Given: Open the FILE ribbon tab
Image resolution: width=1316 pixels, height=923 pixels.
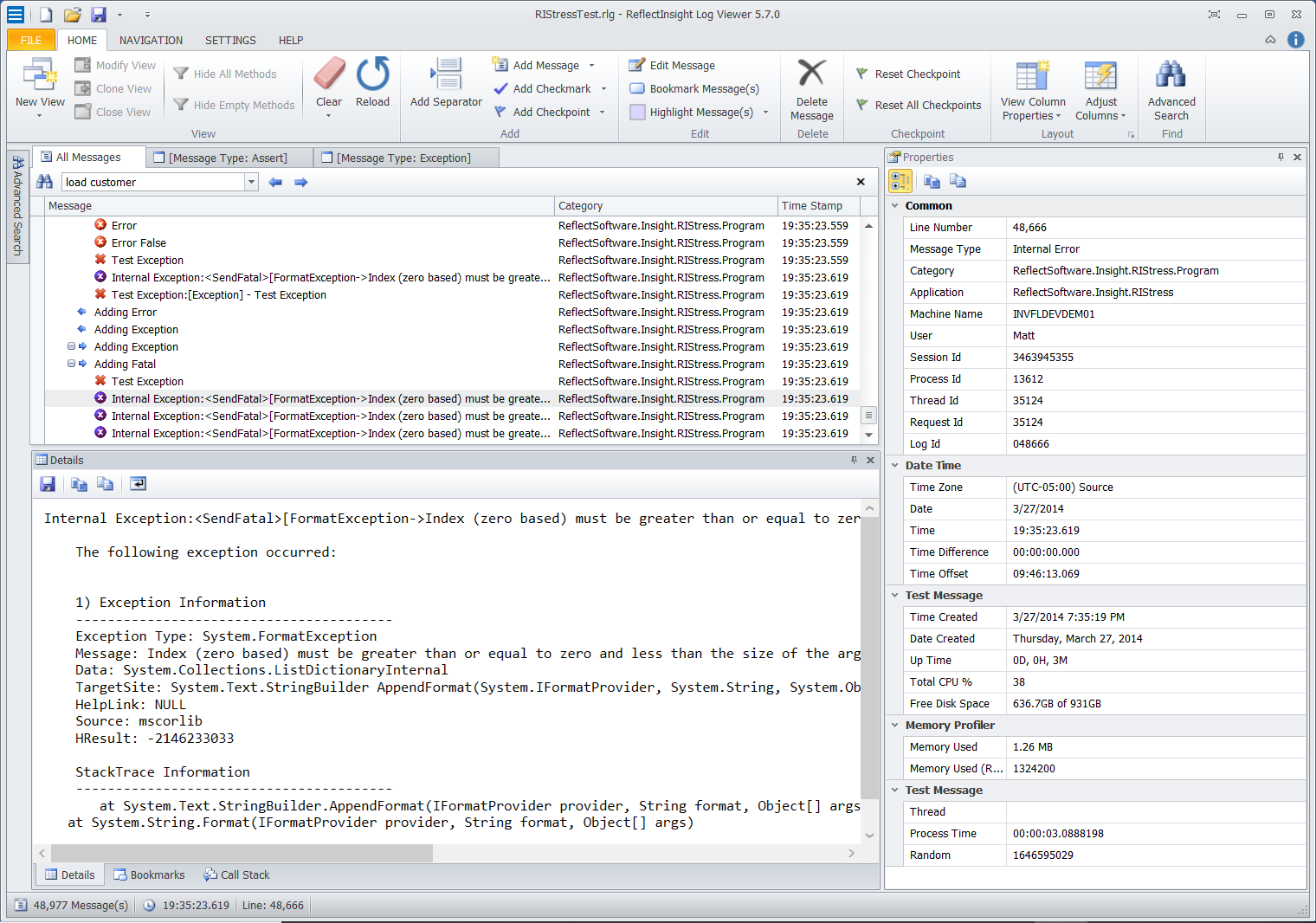Looking at the screenshot, I should [x=31, y=40].
